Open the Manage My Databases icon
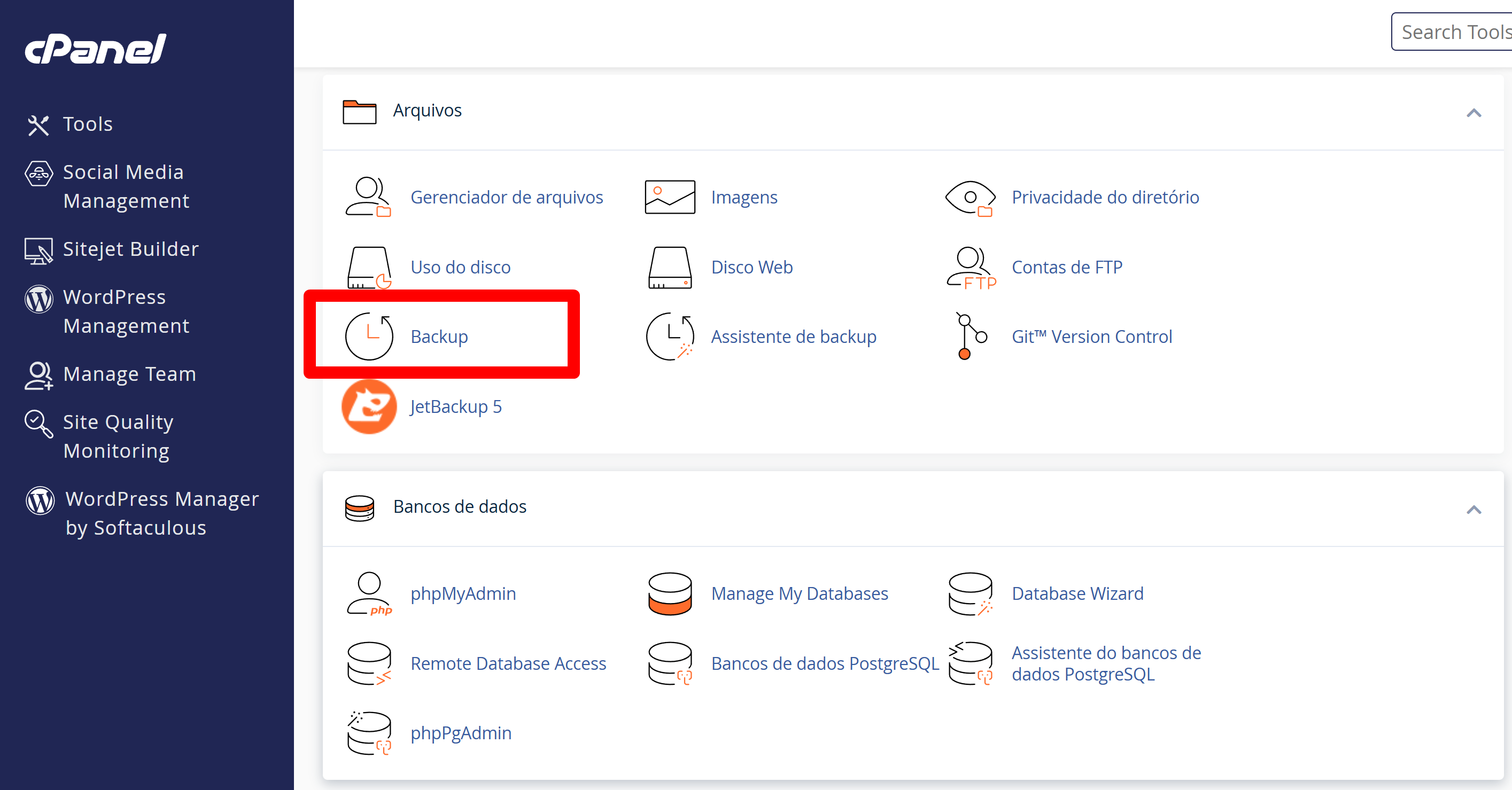Image resolution: width=1512 pixels, height=790 pixels. coord(670,593)
